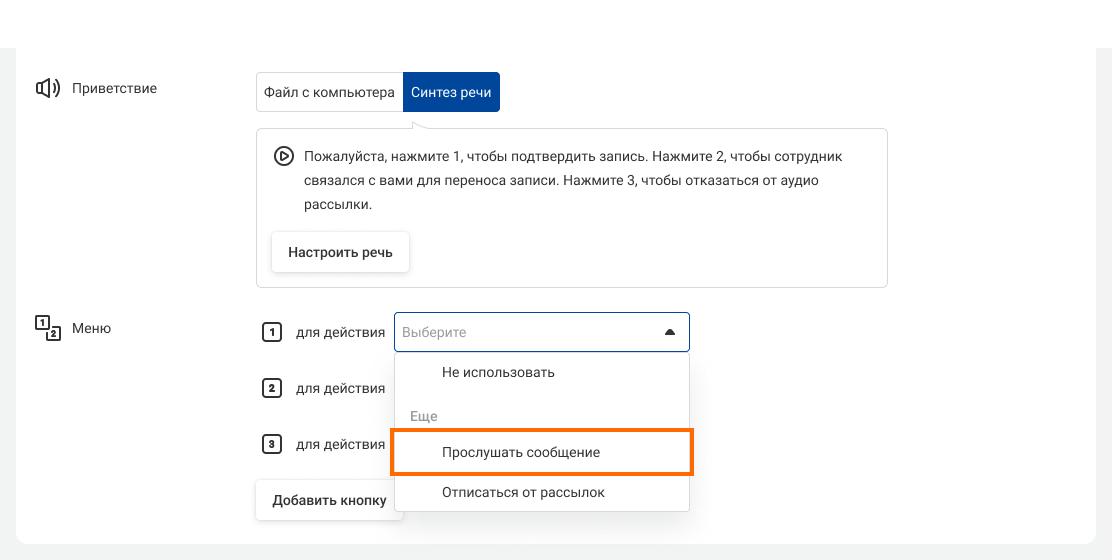Open the Настроить речь settings button
This screenshot has height=560, width=1112.
pos(340,252)
